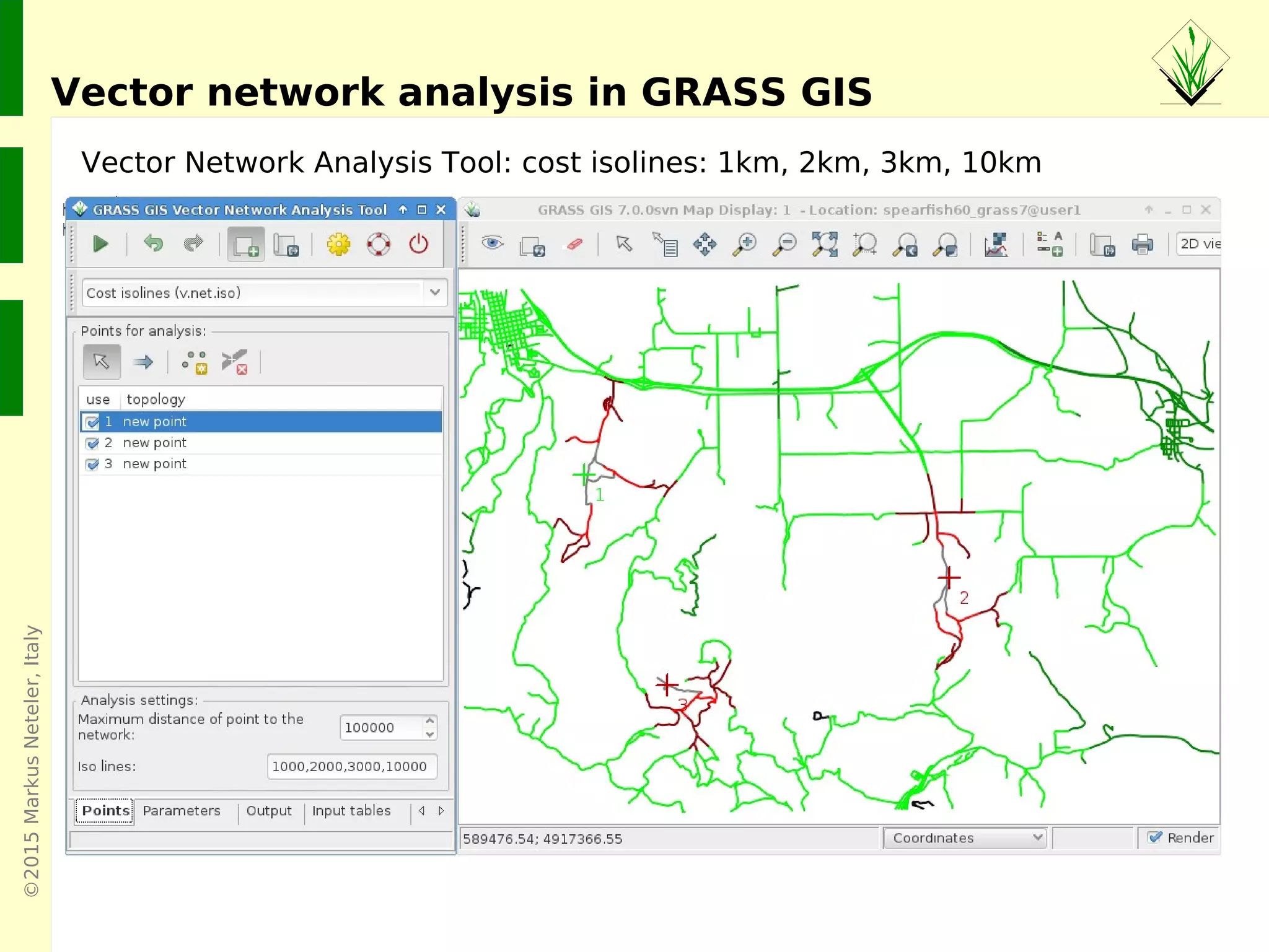Click snap-to-nodes arrow icon
Viewport: 1269px width, 952px height.
[143, 362]
